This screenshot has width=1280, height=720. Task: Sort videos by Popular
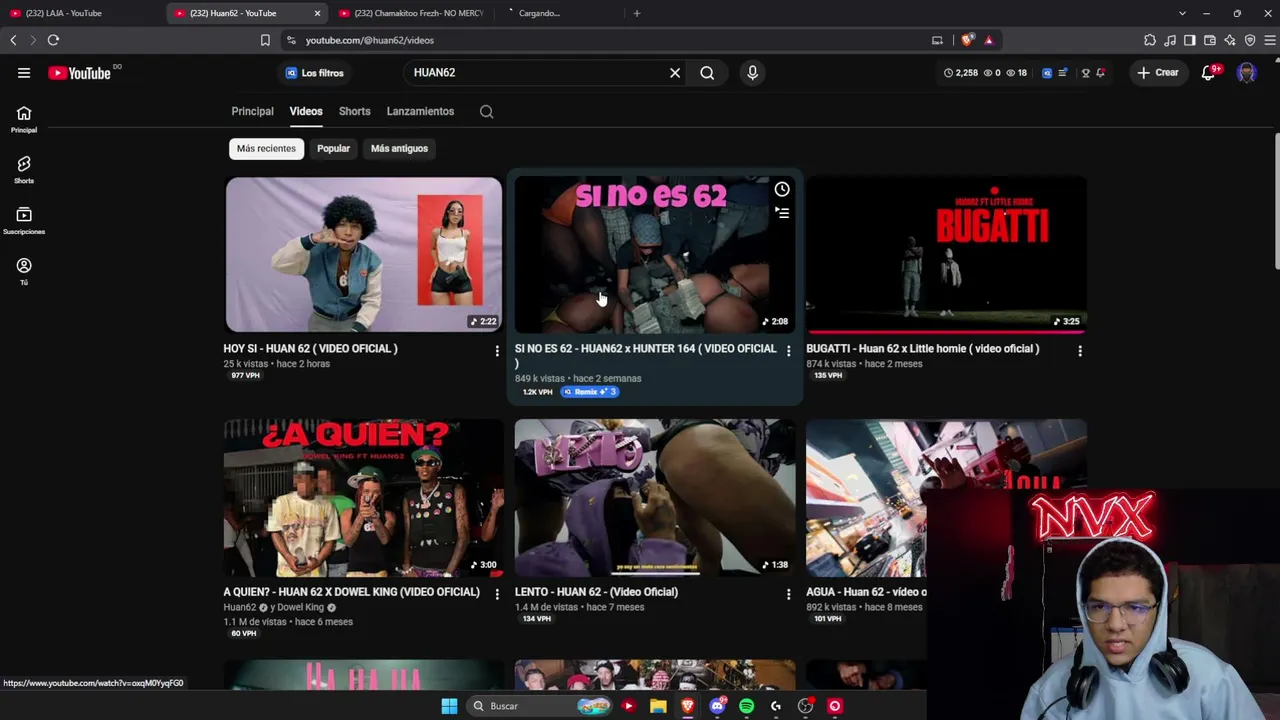click(333, 149)
